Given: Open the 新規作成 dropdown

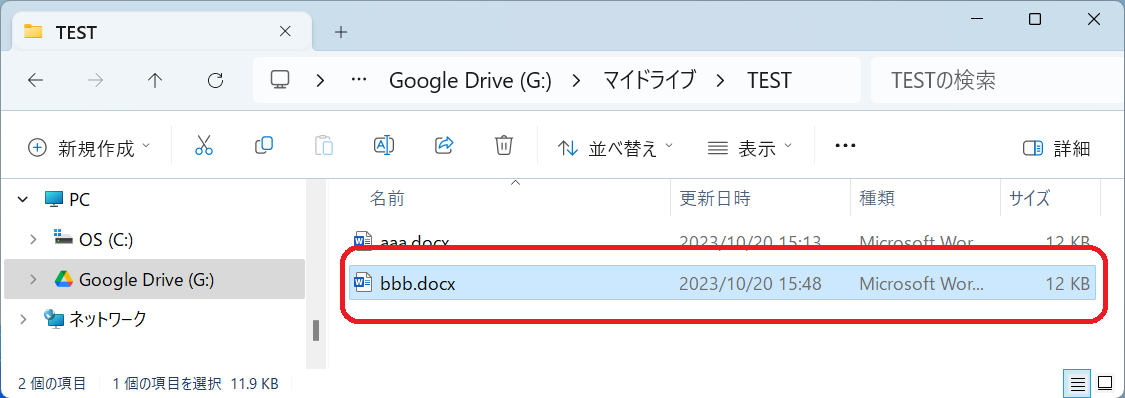Looking at the screenshot, I should [90, 148].
